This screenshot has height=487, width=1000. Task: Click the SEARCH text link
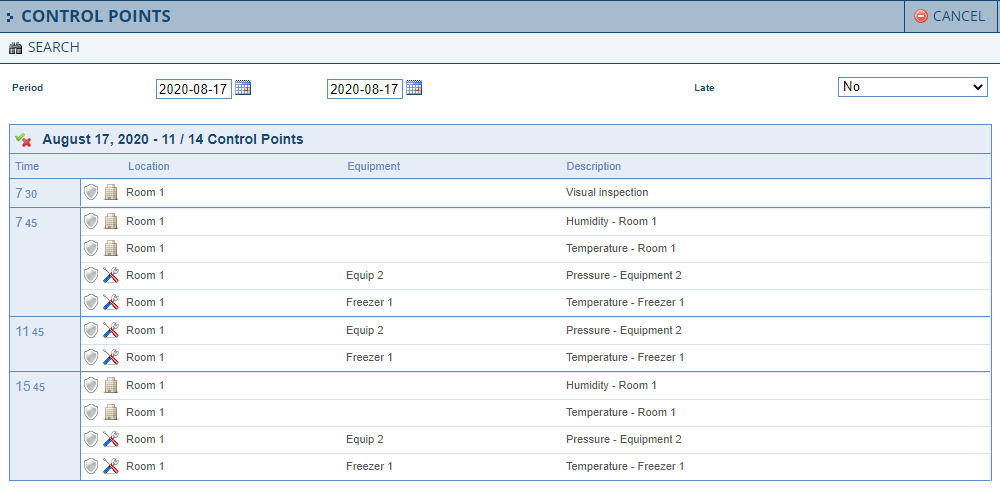[x=53, y=48]
